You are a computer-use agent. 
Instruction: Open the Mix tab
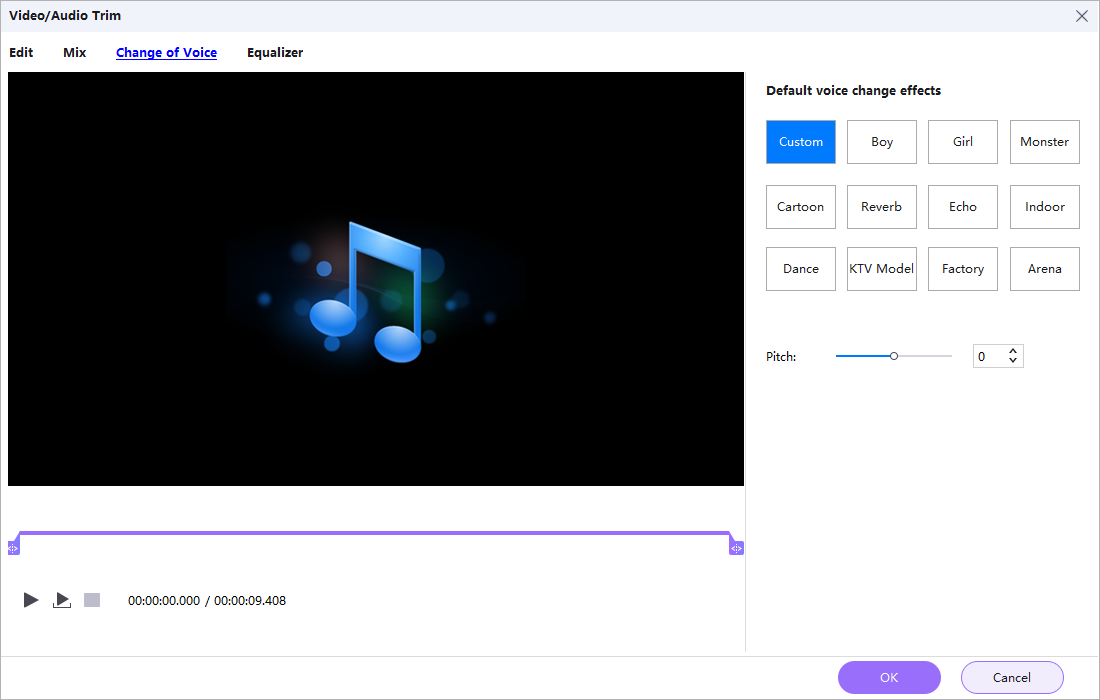tap(74, 53)
